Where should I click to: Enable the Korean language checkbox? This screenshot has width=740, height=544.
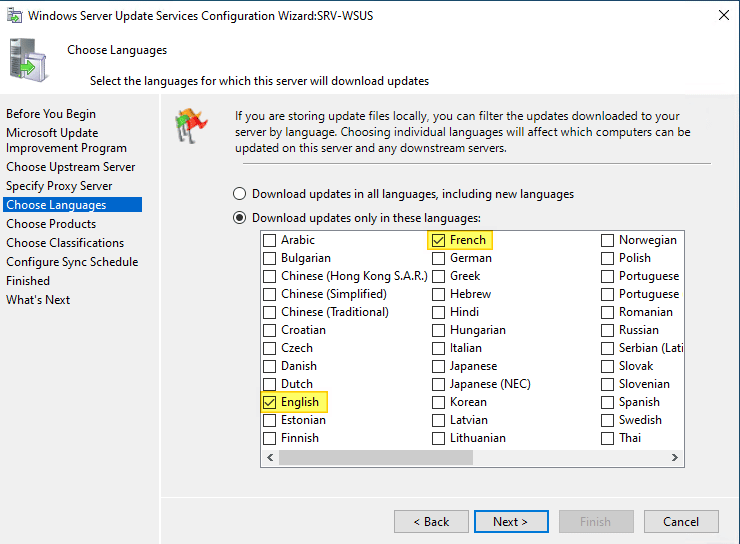click(x=438, y=402)
